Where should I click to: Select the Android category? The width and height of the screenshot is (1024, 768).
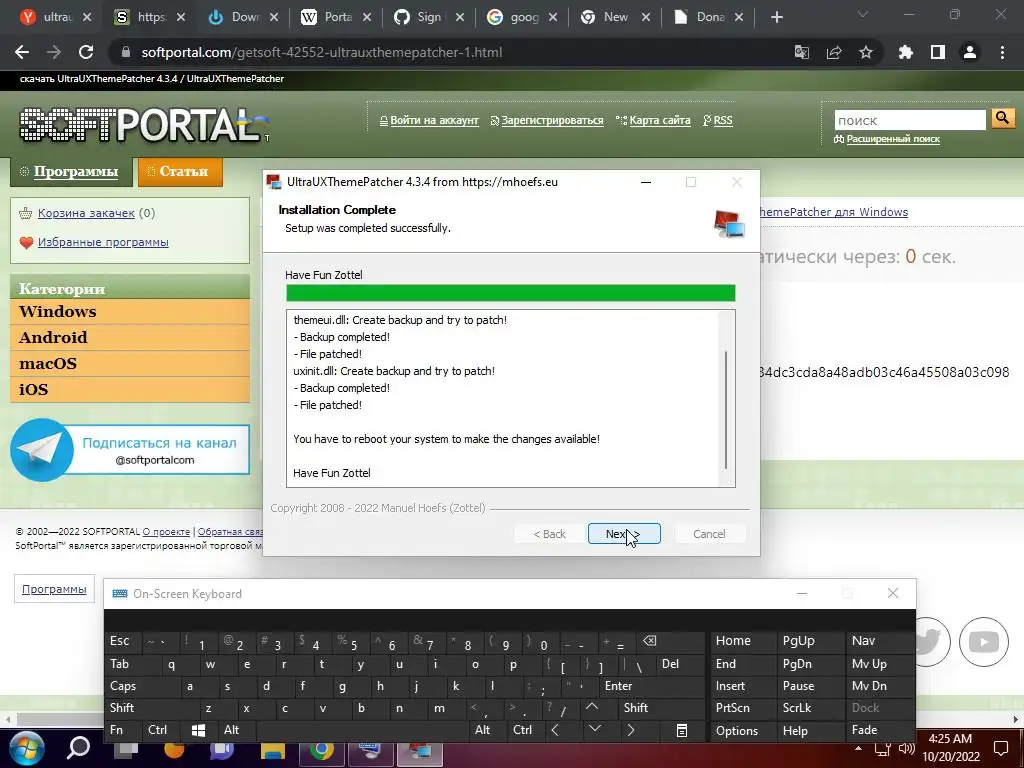click(130, 338)
